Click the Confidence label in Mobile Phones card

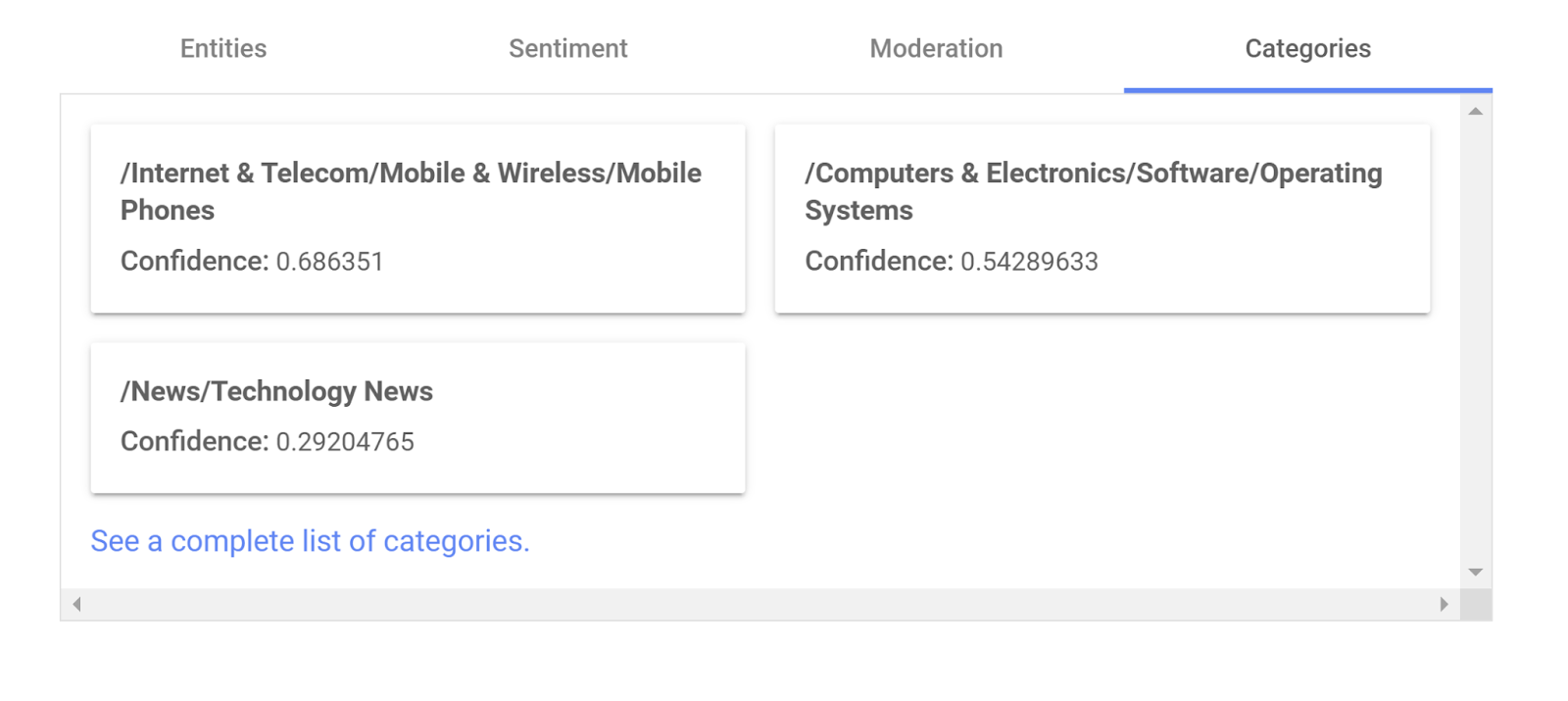194,262
